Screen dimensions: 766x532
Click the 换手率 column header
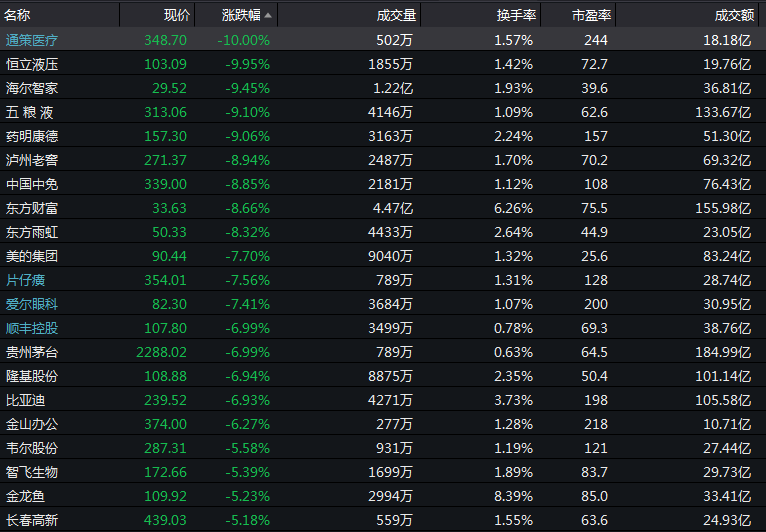515,16
